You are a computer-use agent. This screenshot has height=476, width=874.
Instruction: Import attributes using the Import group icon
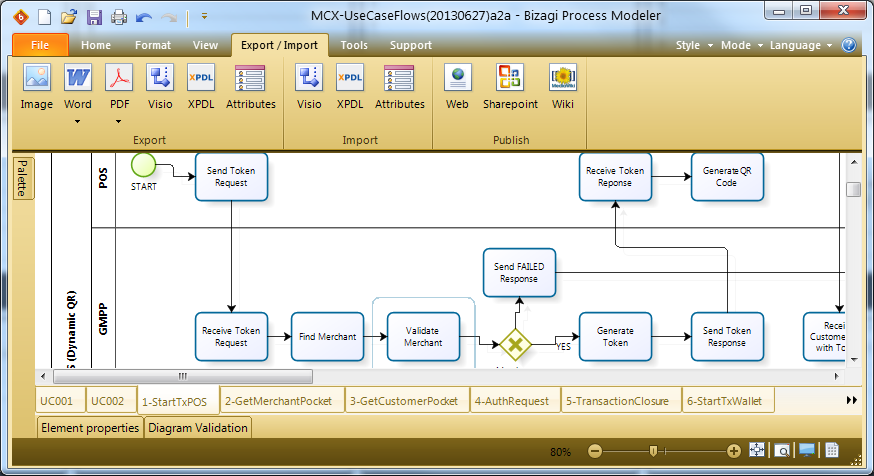[399, 79]
